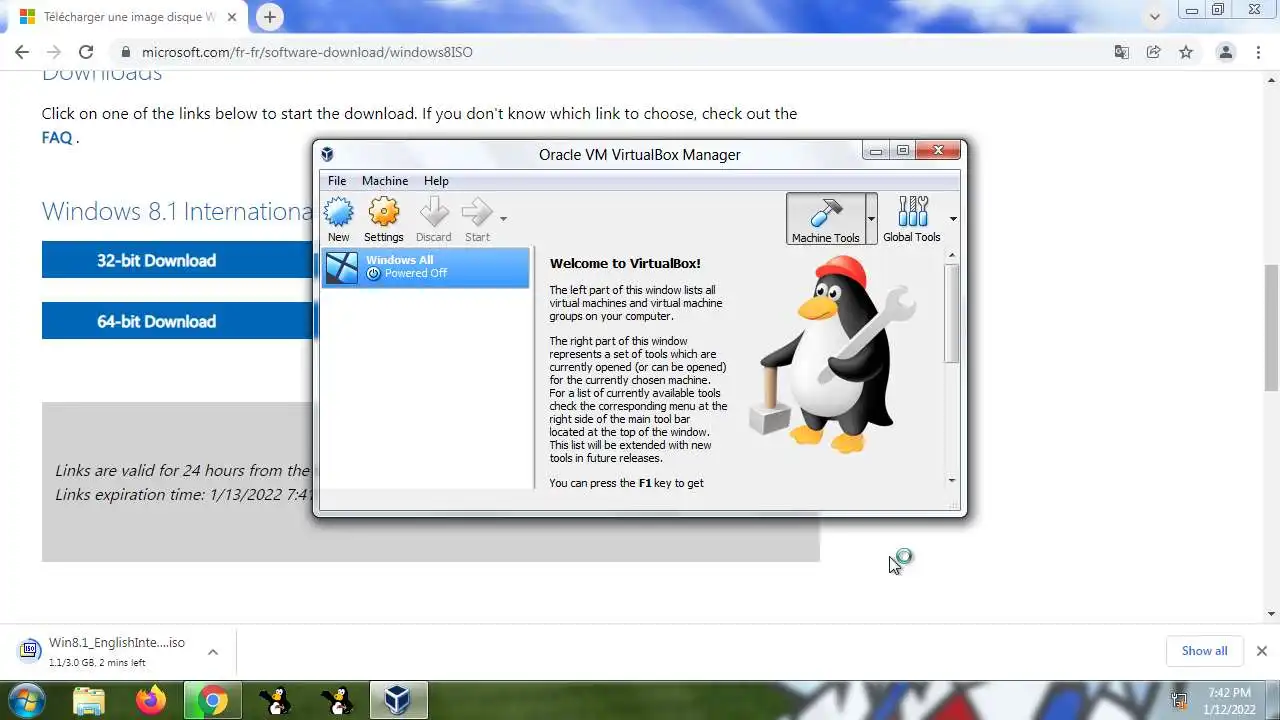
Task: Click the Windows All VM OS icon
Action: (x=342, y=267)
